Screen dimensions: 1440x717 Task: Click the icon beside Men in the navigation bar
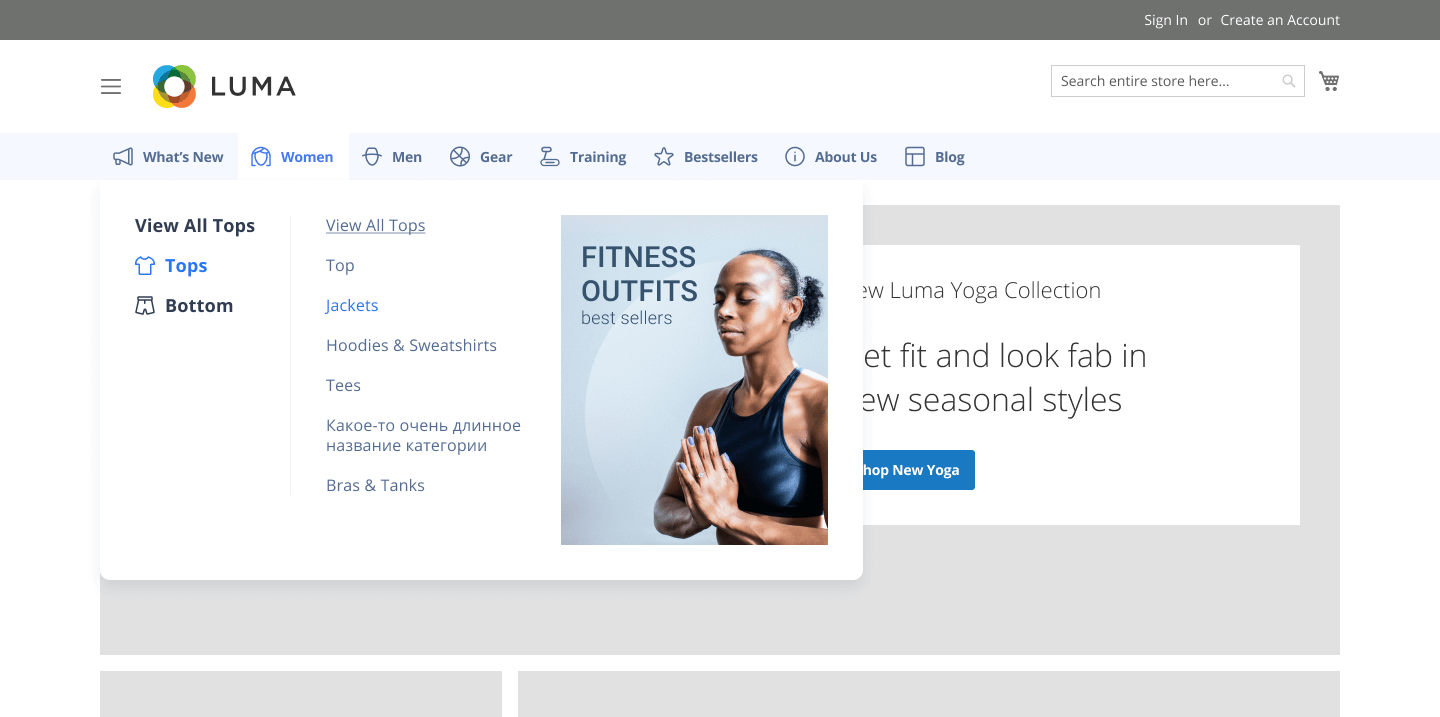point(372,157)
